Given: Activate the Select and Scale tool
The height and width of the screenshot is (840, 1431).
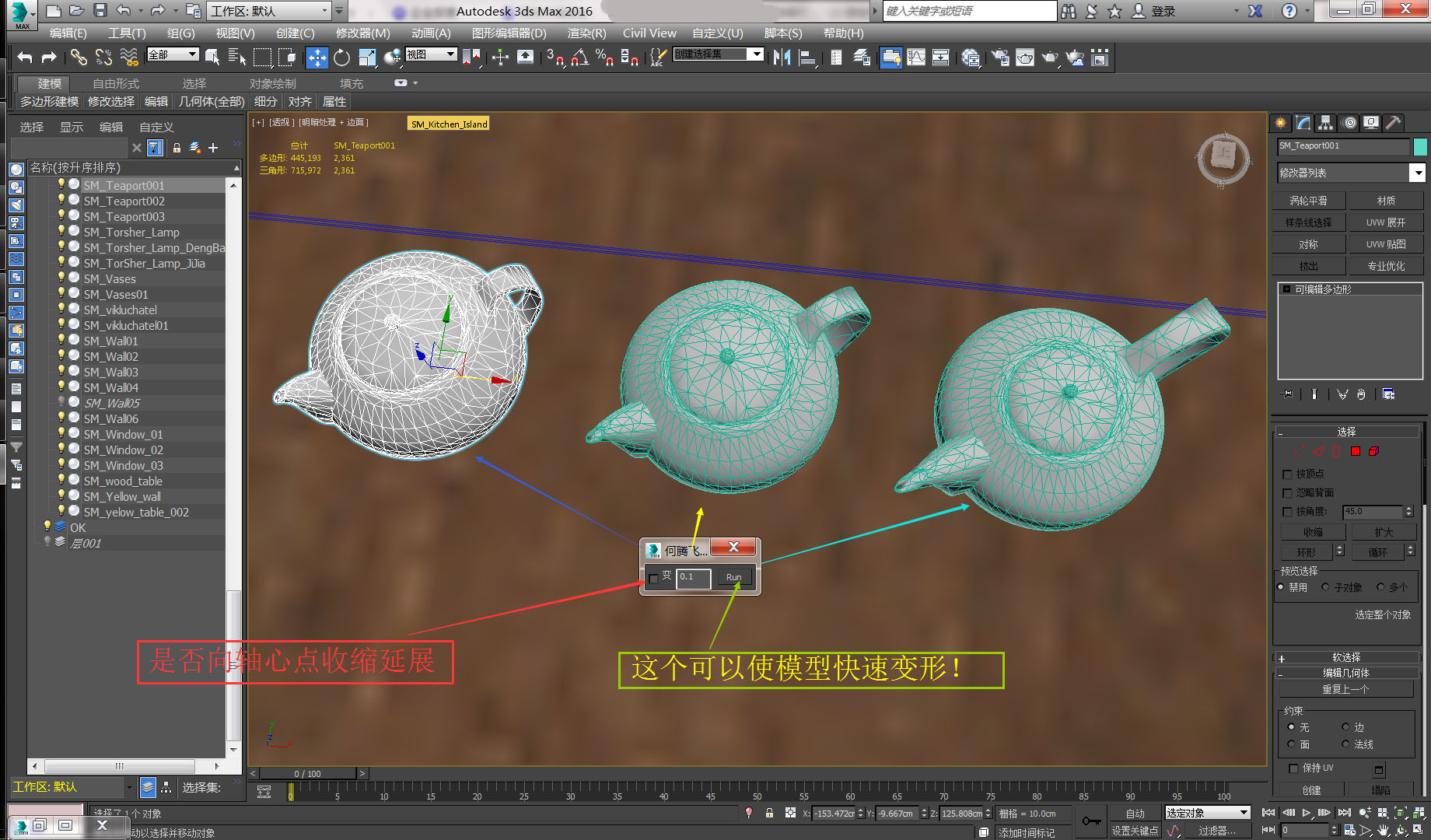Looking at the screenshot, I should [367, 57].
